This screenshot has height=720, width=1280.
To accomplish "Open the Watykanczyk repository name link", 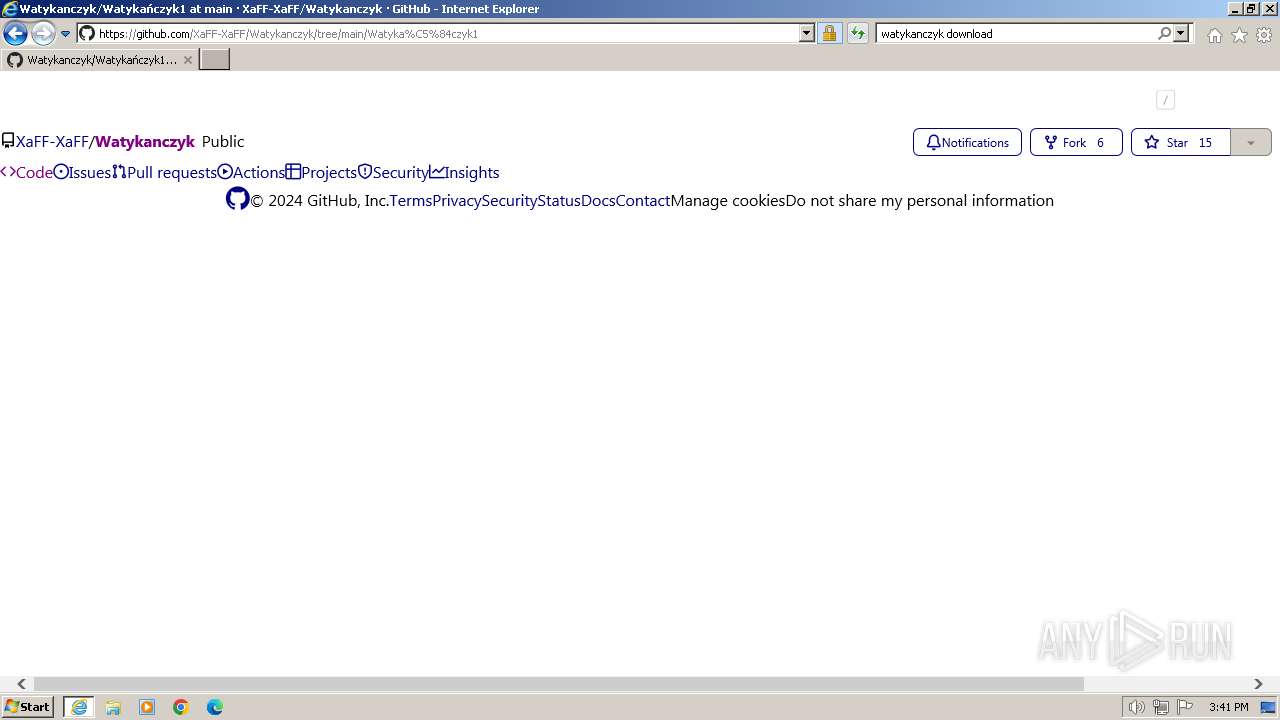I will pyautogui.click(x=145, y=142).
